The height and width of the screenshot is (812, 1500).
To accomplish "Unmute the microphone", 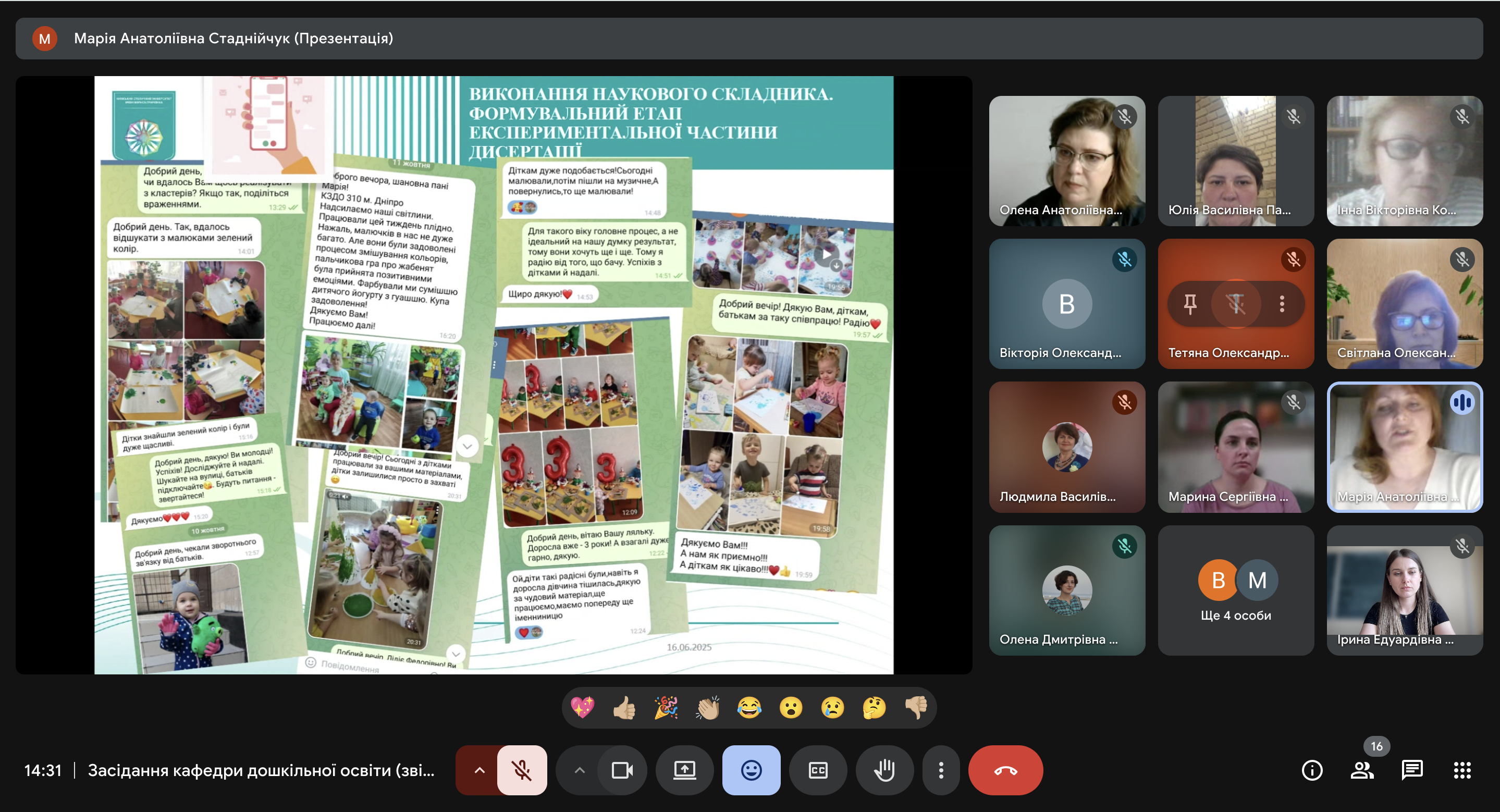I will (522, 770).
